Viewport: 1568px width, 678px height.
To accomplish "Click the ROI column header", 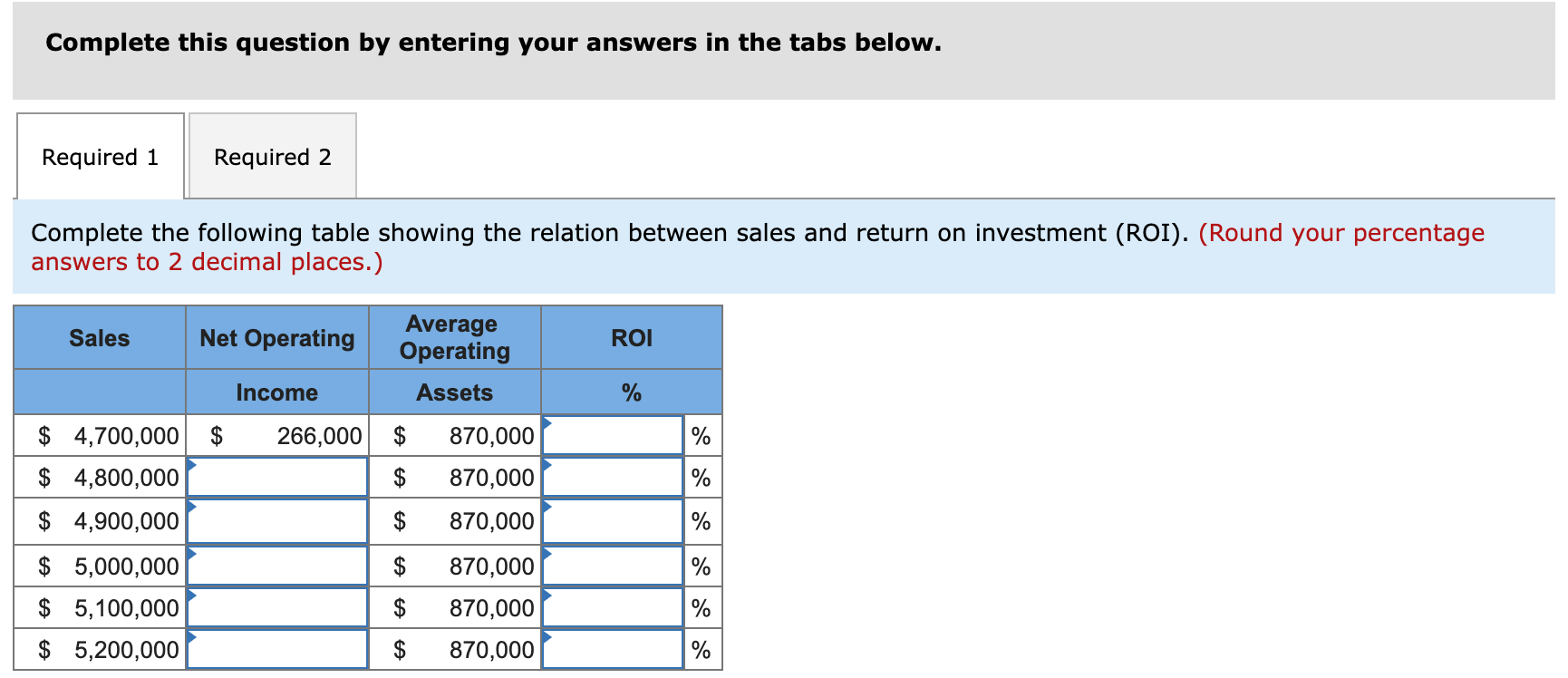I will pos(631,338).
